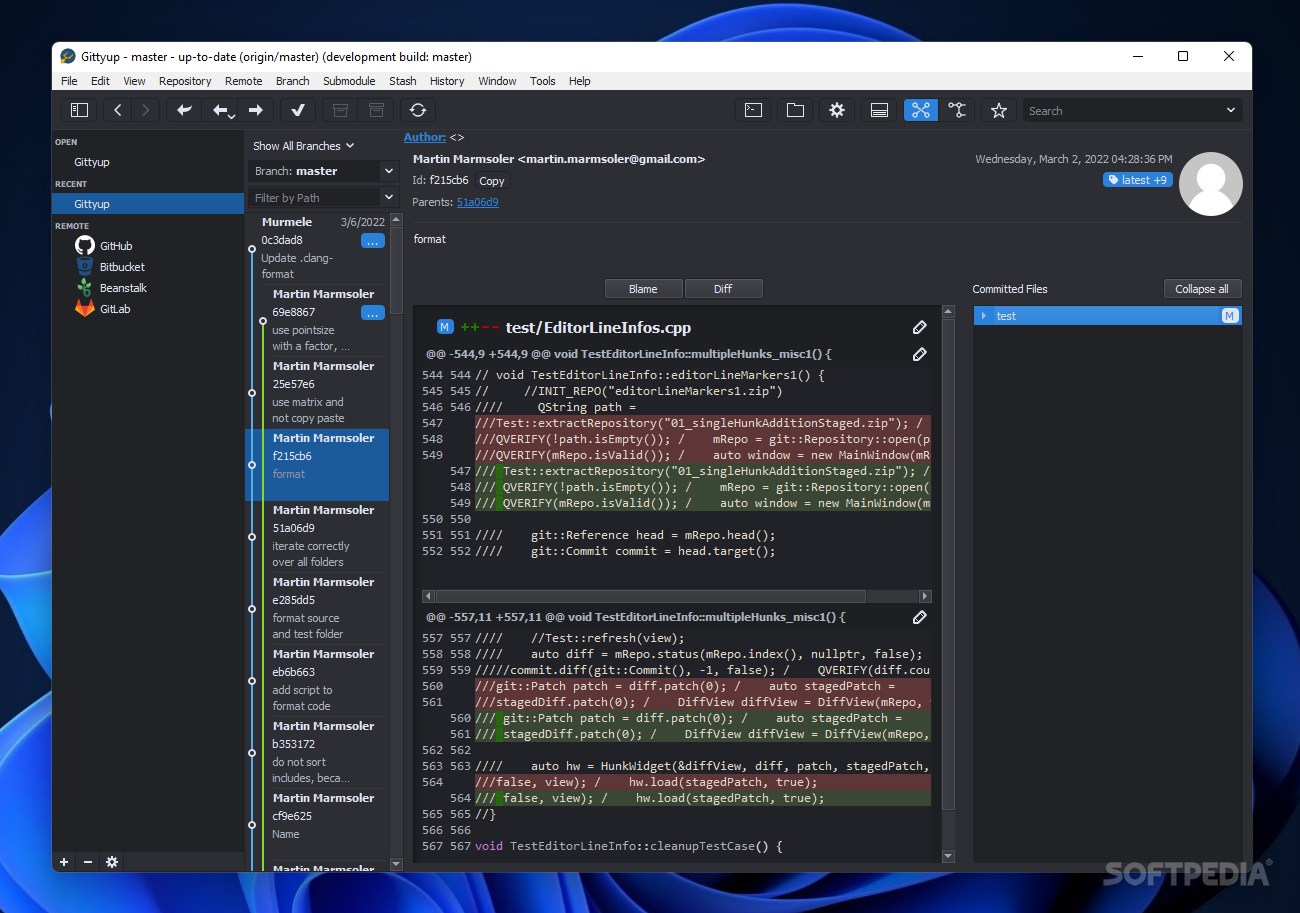Image resolution: width=1300 pixels, height=913 pixels.
Task: Open the Stash menu
Action: tap(403, 81)
